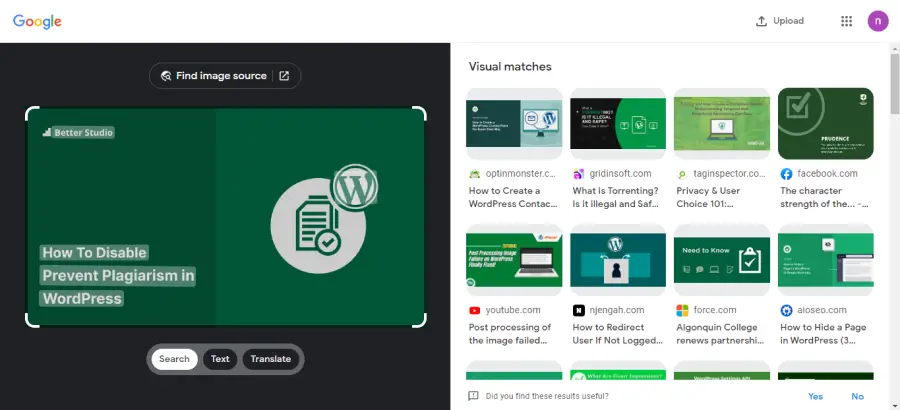
Task: Click the lens search icon in Find image source
Action: tap(166, 76)
